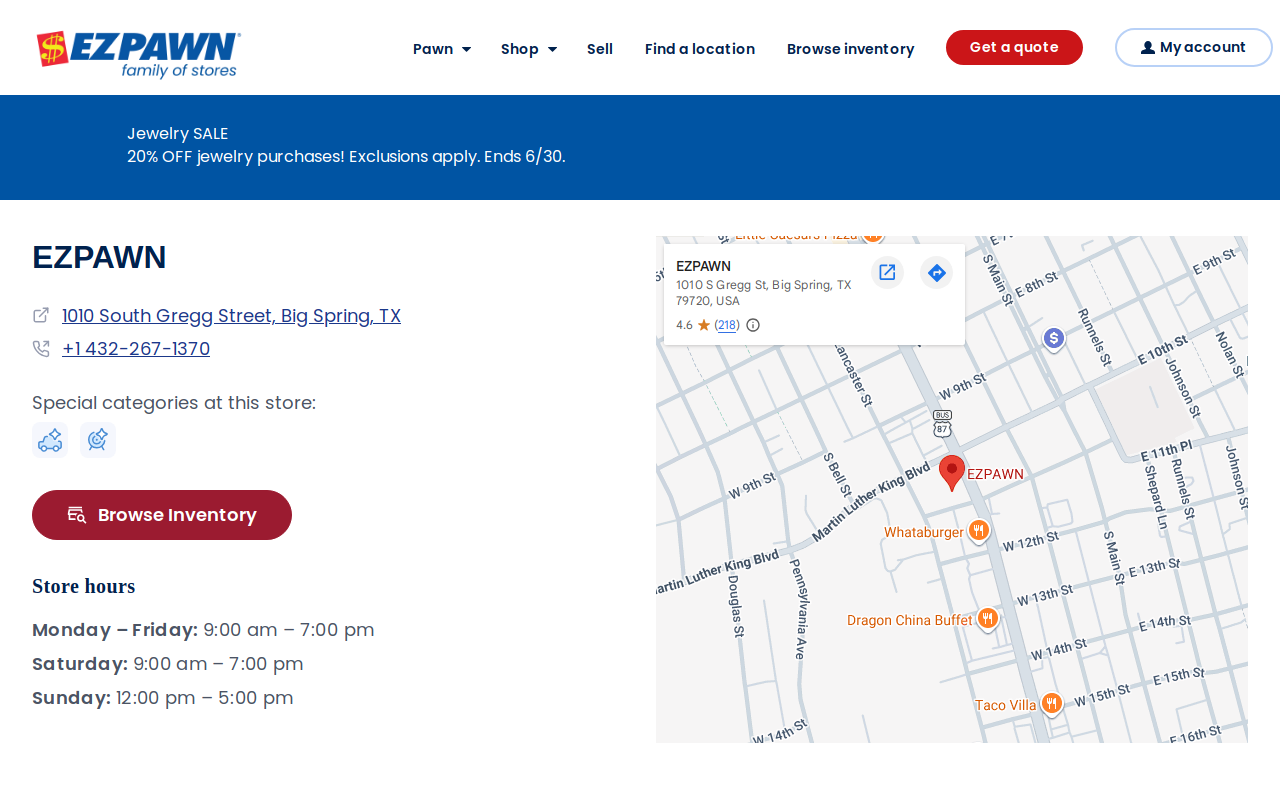
Task: Click the ratings info icon beside 218 reviews
Action: [753, 325]
